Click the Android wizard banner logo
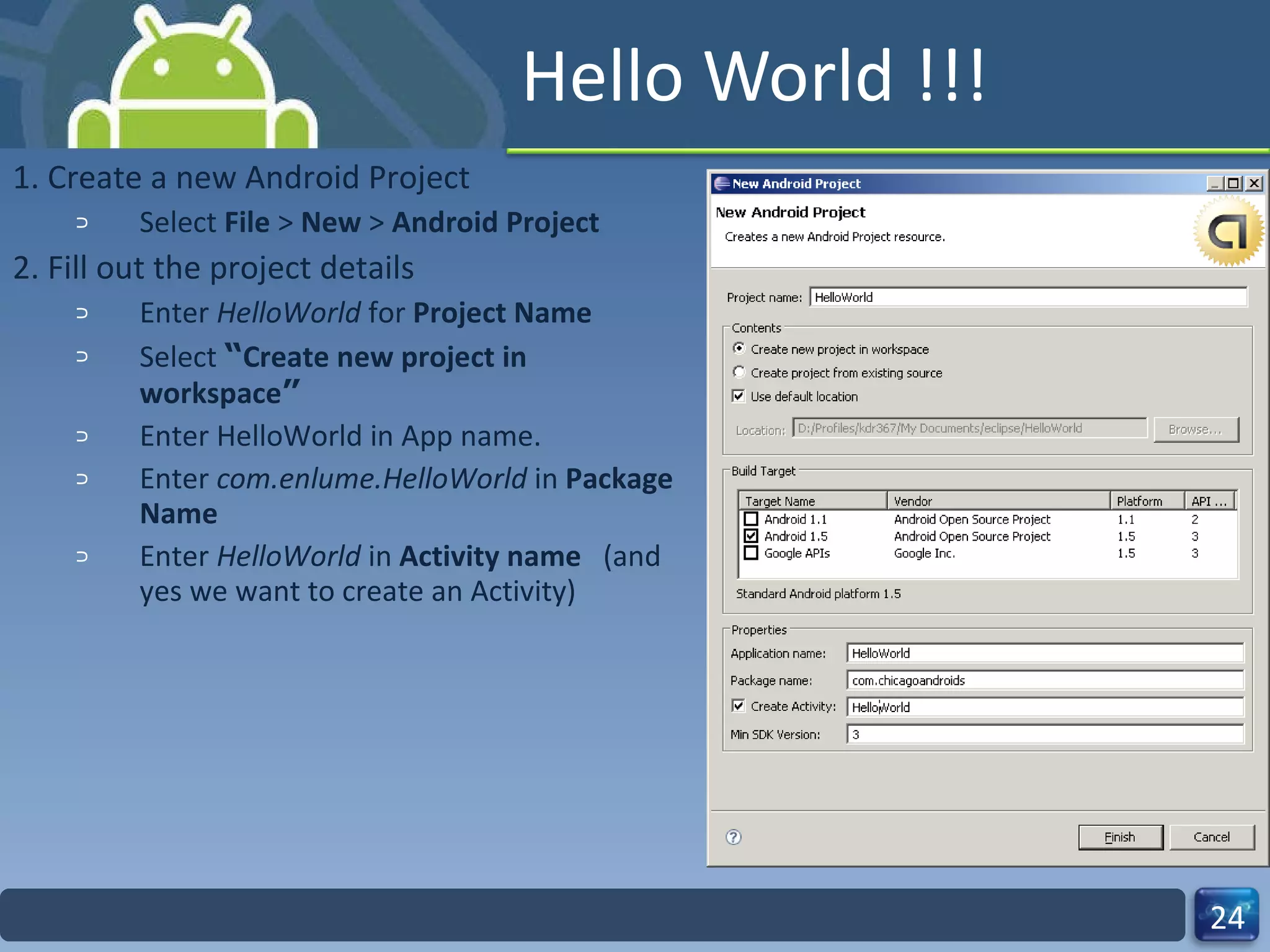The width and height of the screenshot is (1270, 952). click(1228, 231)
